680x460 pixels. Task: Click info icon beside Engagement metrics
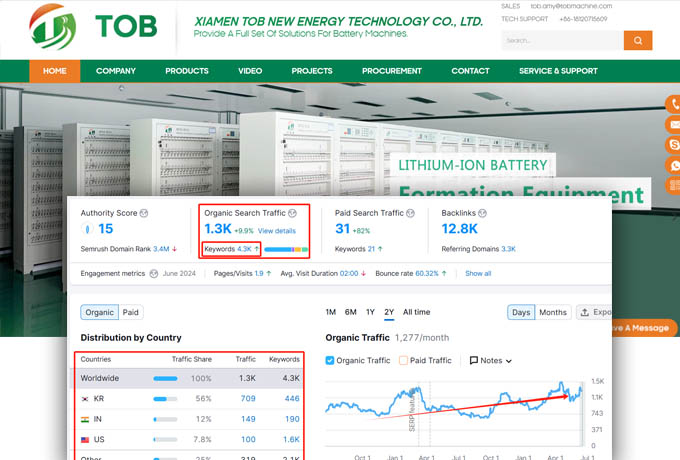(154, 274)
